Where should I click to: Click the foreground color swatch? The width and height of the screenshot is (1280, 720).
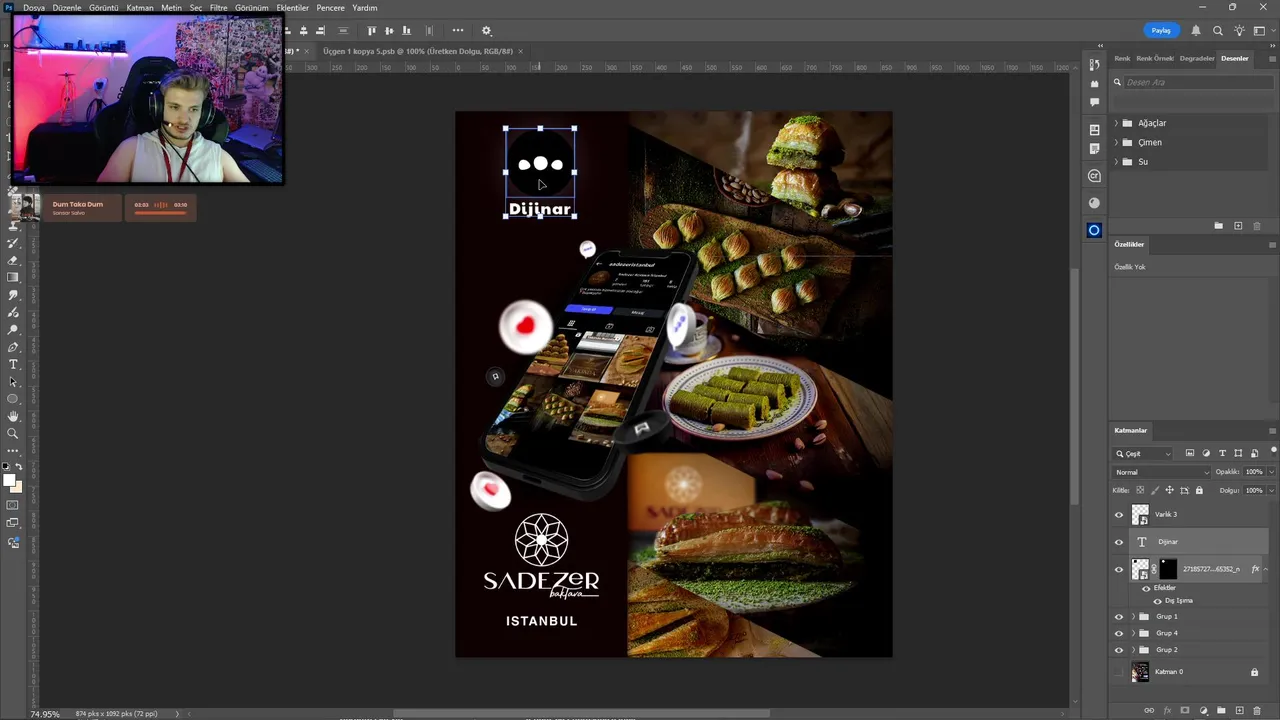(x=10, y=481)
